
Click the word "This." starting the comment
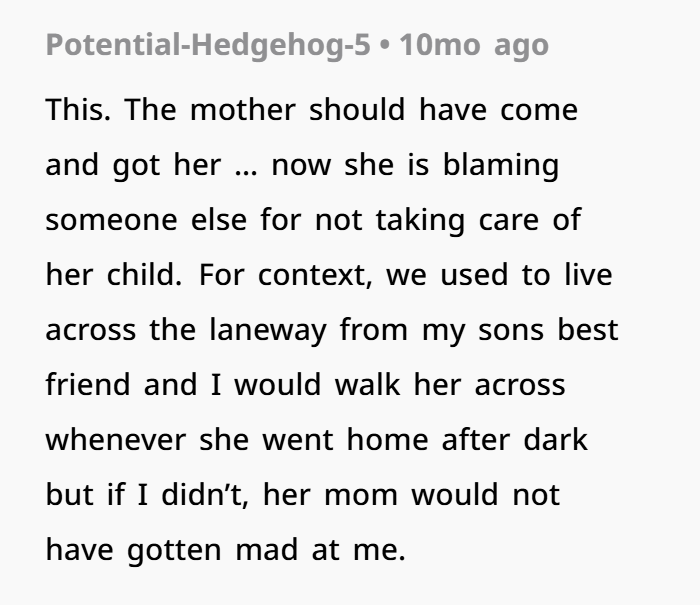[x=74, y=110]
